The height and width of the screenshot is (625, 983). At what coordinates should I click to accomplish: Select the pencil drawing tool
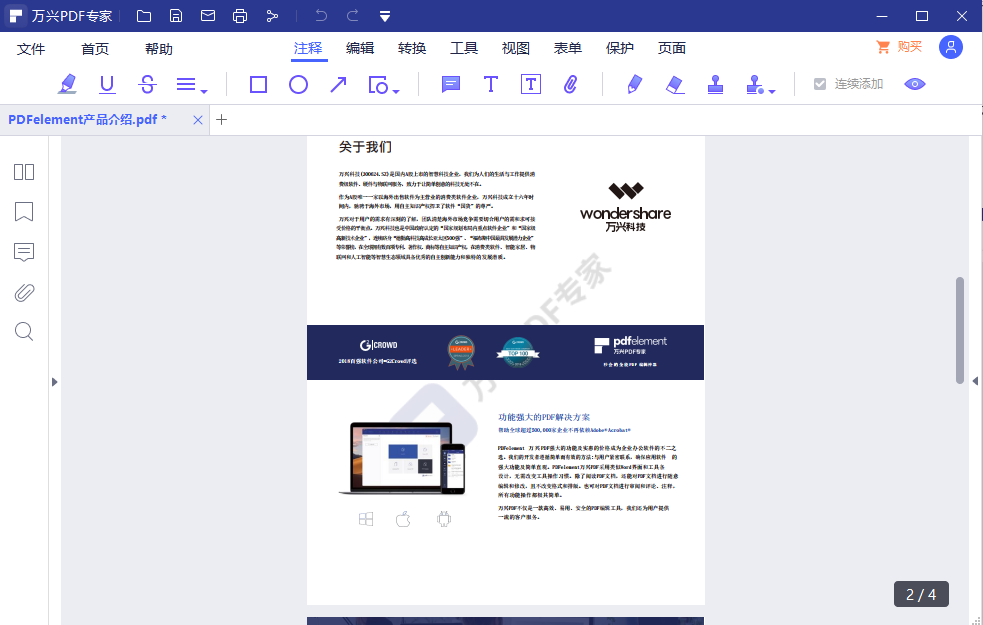coord(634,85)
